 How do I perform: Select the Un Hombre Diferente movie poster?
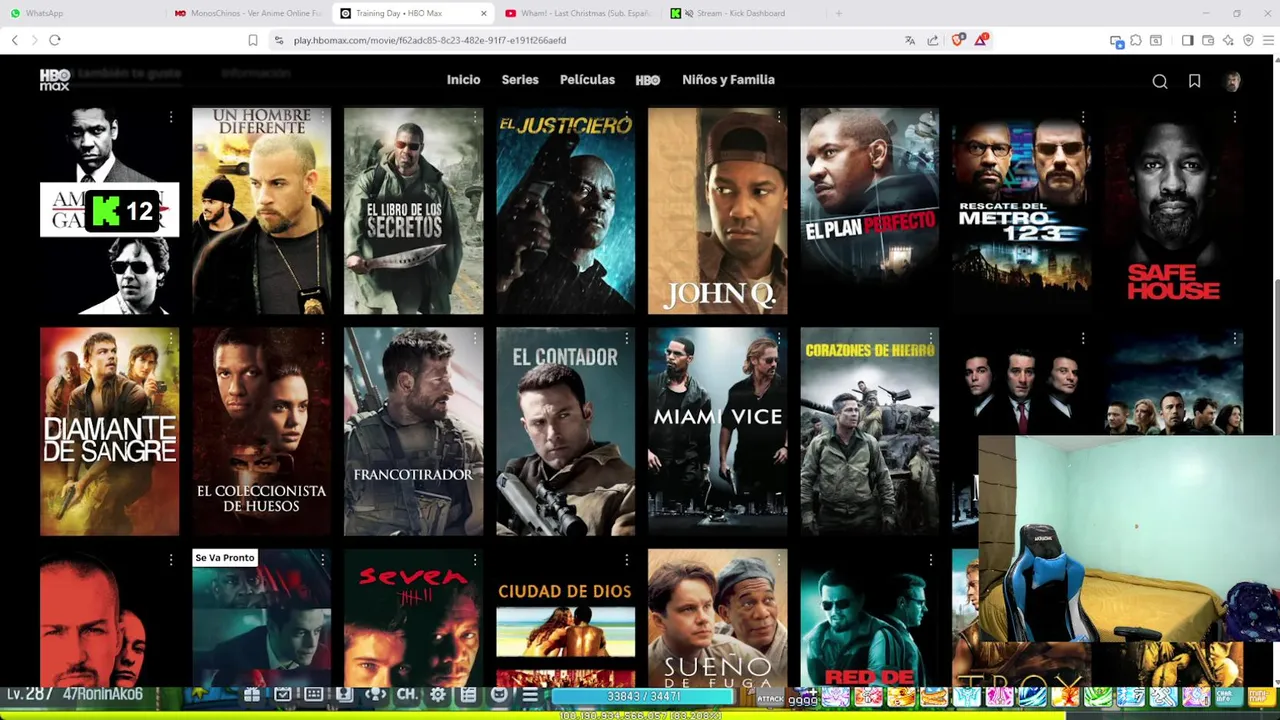pos(261,211)
